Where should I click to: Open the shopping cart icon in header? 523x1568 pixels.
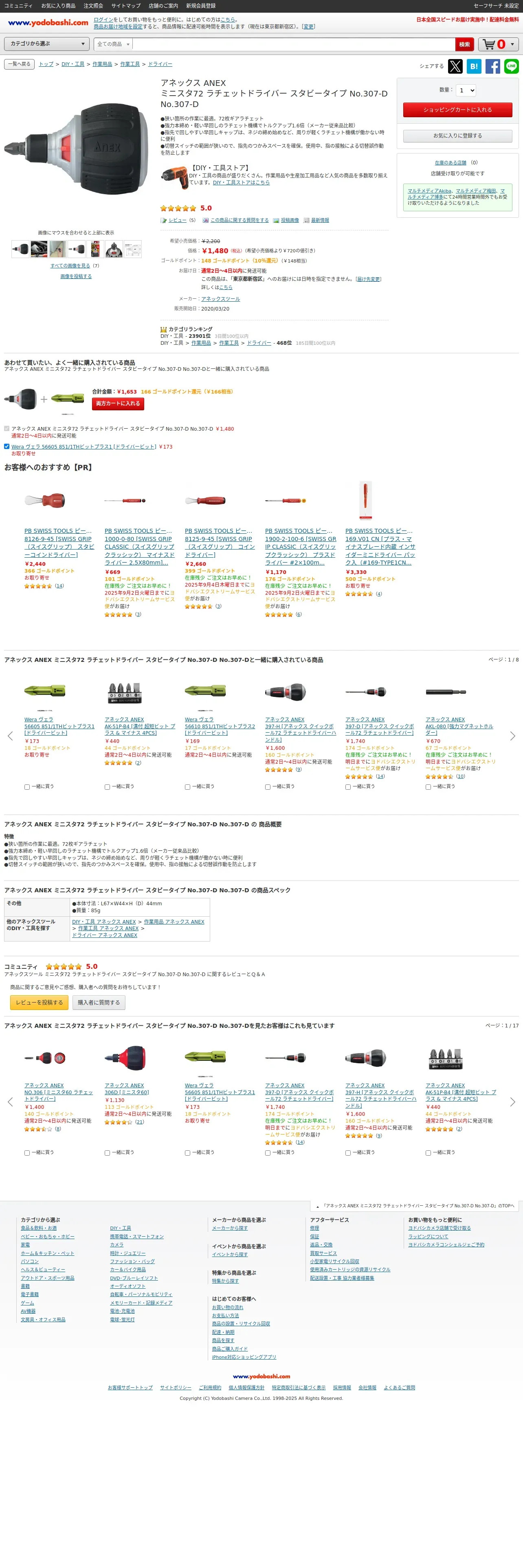[x=489, y=44]
